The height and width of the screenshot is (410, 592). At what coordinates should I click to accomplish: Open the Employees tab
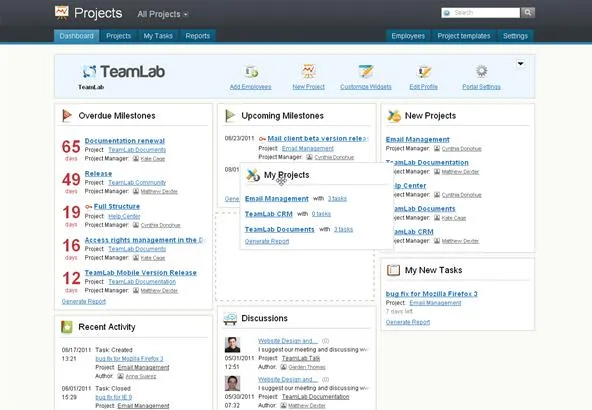click(x=408, y=36)
